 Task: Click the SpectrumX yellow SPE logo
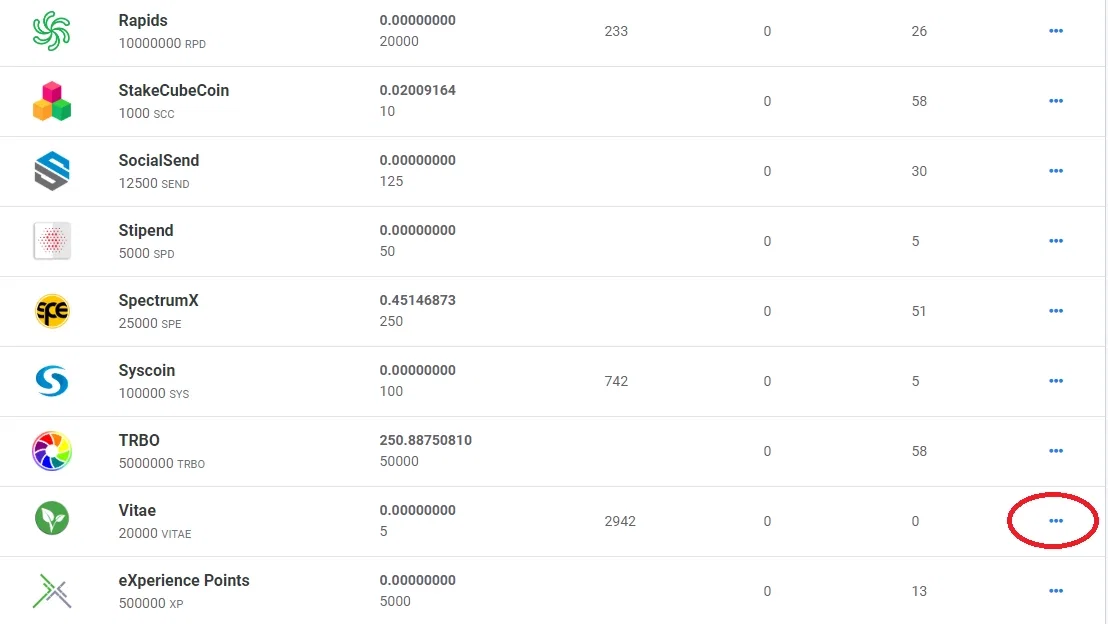(x=52, y=311)
